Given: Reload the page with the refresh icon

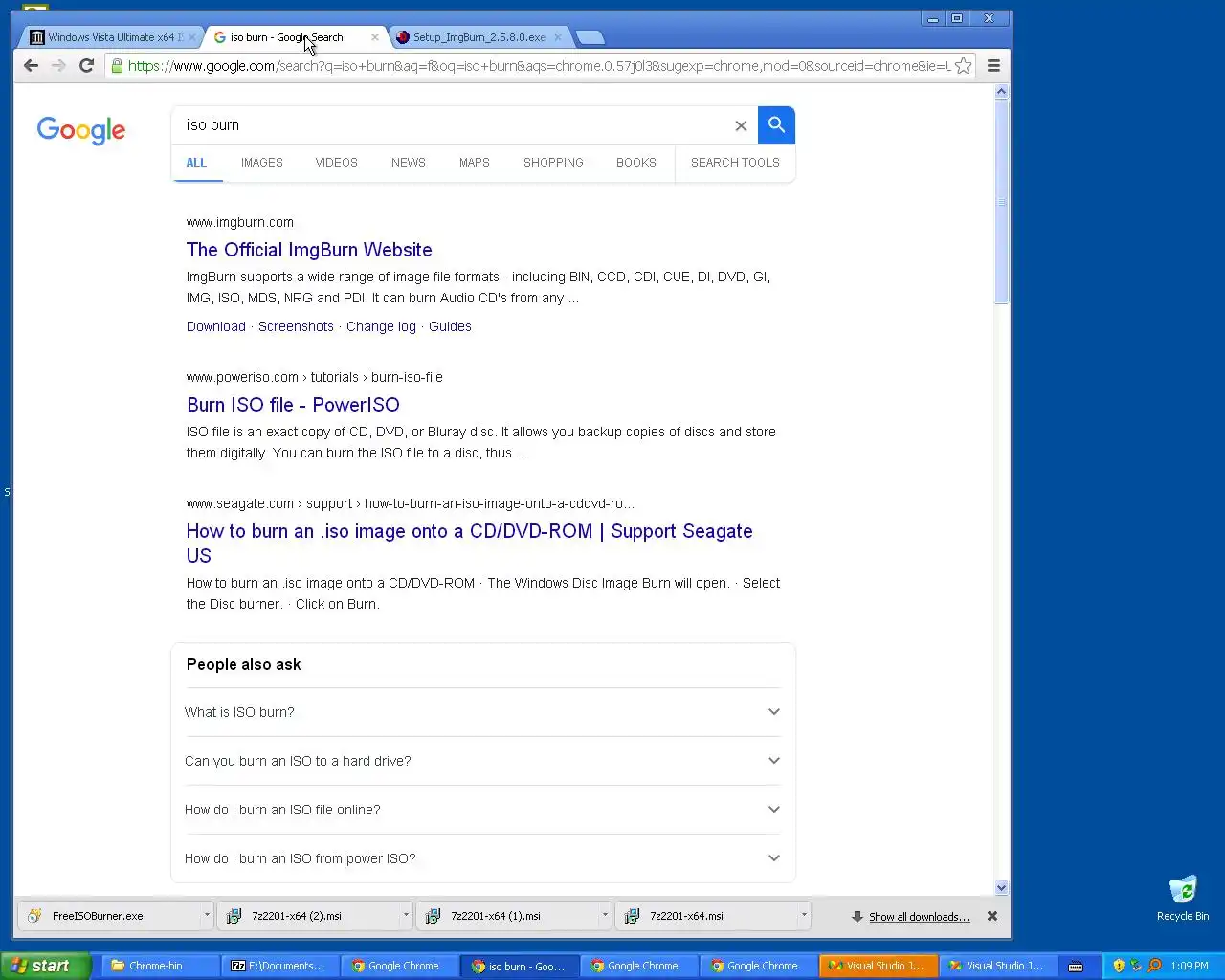Looking at the screenshot, I should (86, 66).
